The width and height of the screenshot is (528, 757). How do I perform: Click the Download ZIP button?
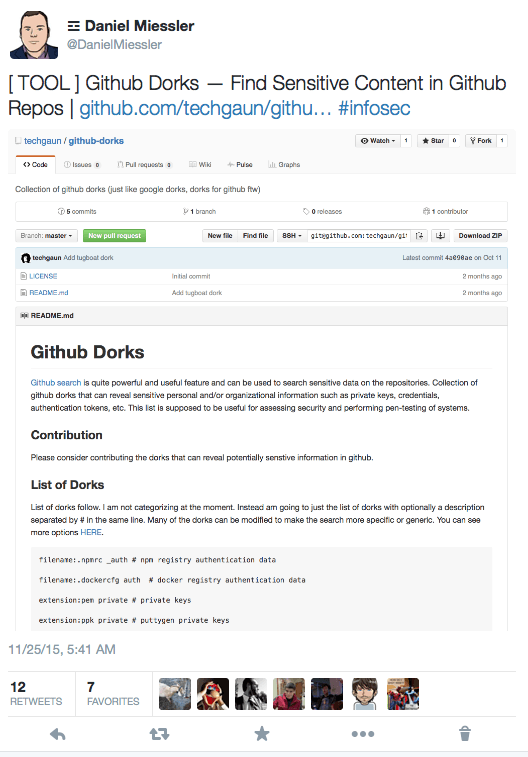coord(480,236)
